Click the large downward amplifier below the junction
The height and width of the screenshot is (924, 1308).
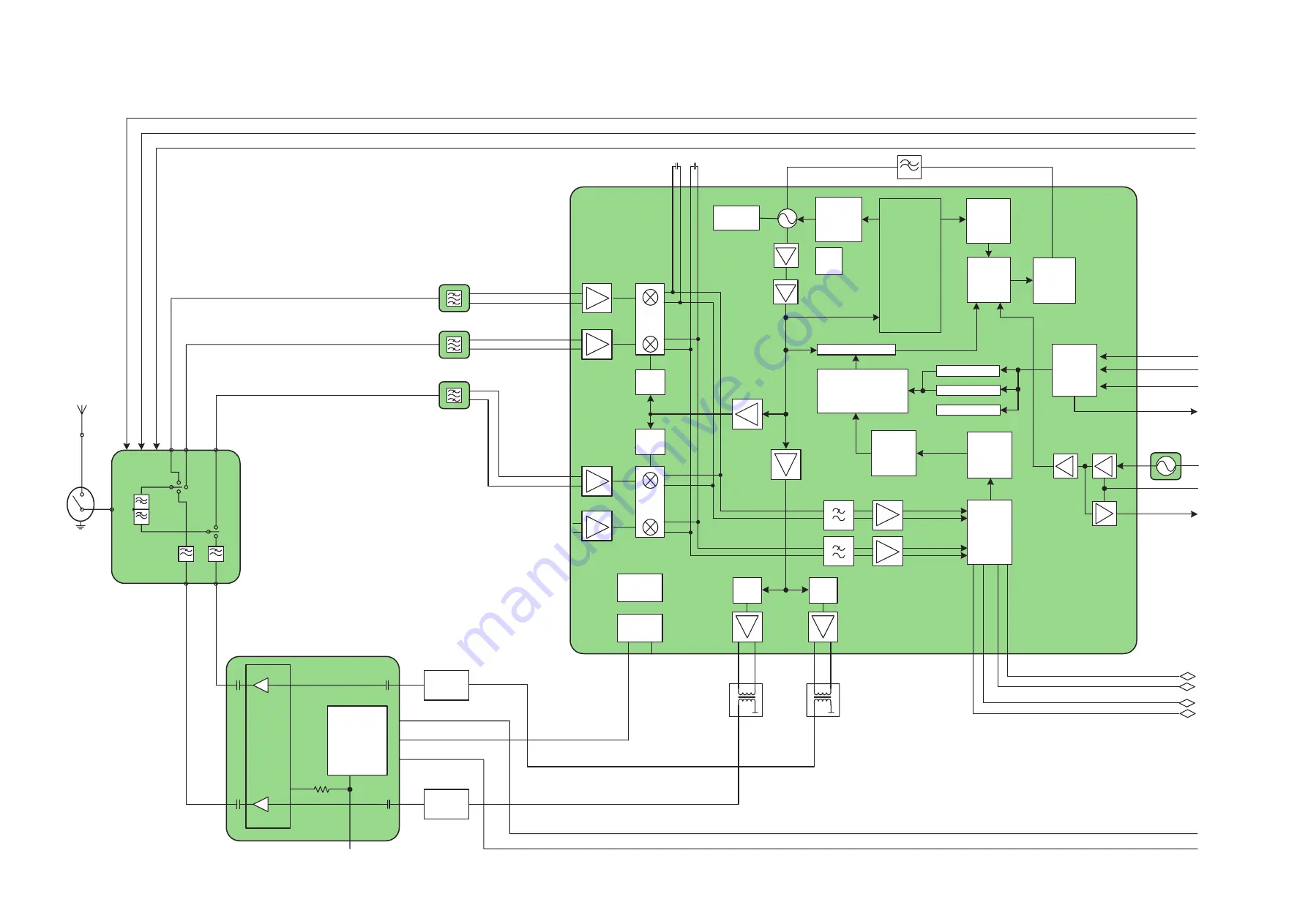tap(786, 465)
